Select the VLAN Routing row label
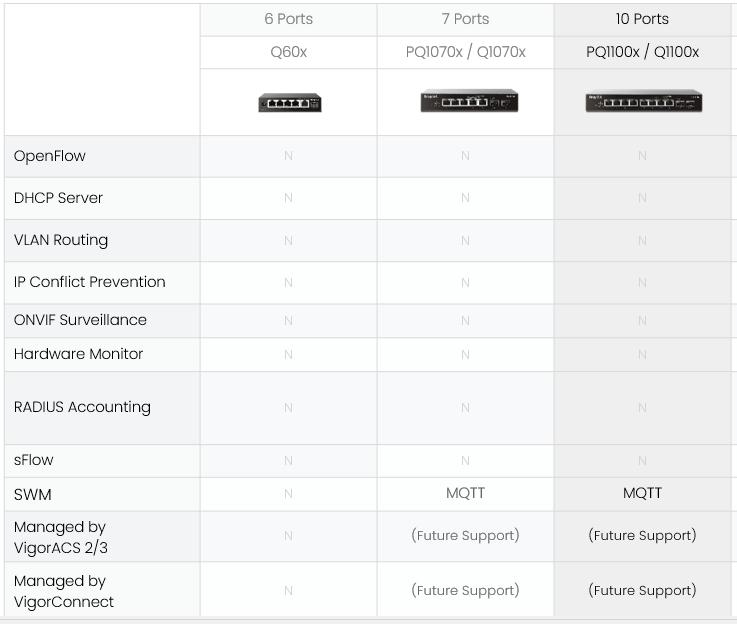Viewport: 737px width, 624px height. click(x=61, y=240)
